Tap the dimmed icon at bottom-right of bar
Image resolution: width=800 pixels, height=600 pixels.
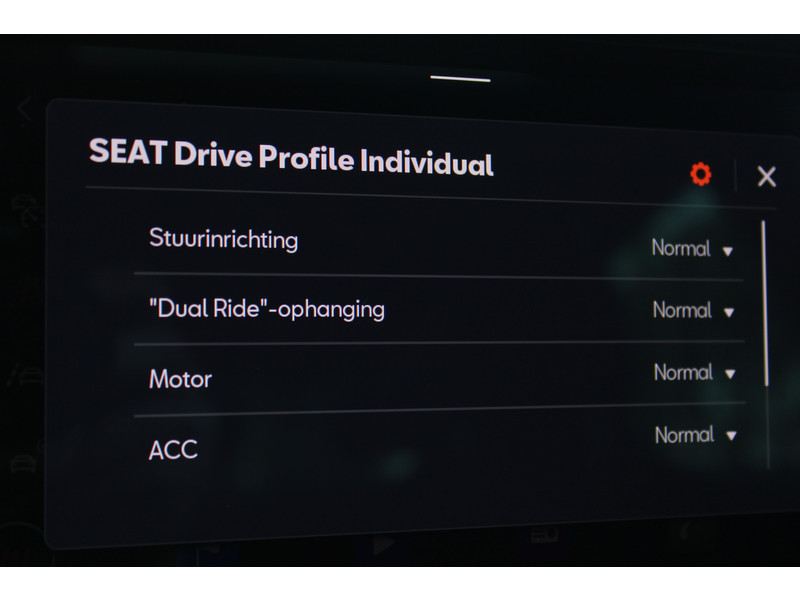[x=685, y=532]
